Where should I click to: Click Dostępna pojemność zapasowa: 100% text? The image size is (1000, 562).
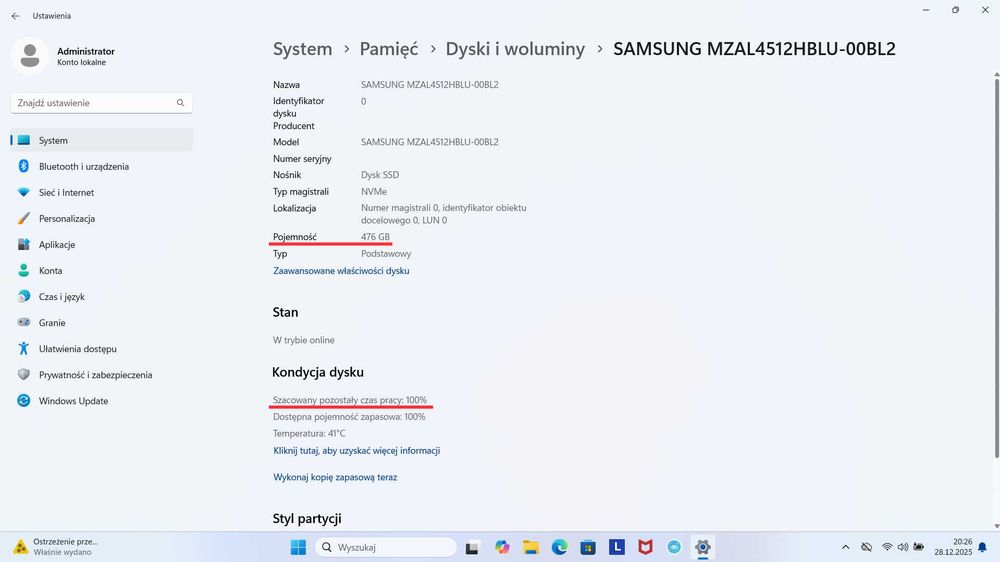349,417
